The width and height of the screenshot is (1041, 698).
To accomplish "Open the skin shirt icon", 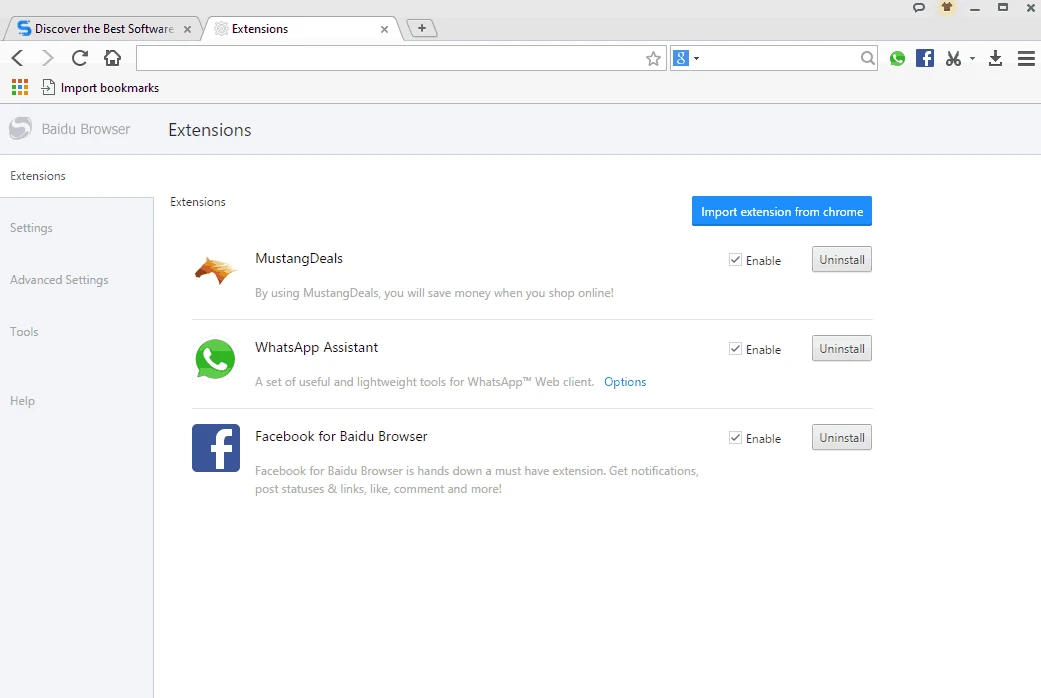I will coord(947,8).
